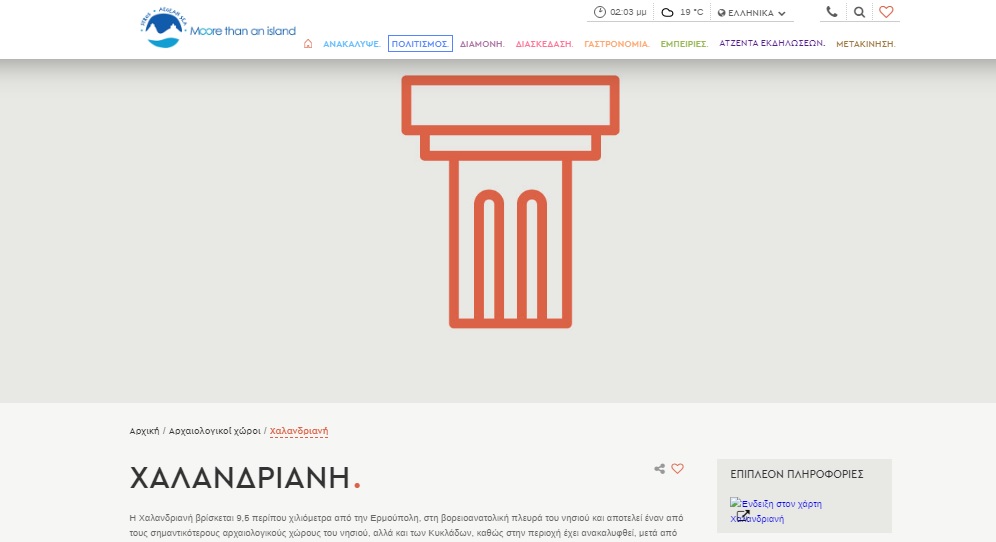
Task: Open the phone contact icon
Action: 832,12
